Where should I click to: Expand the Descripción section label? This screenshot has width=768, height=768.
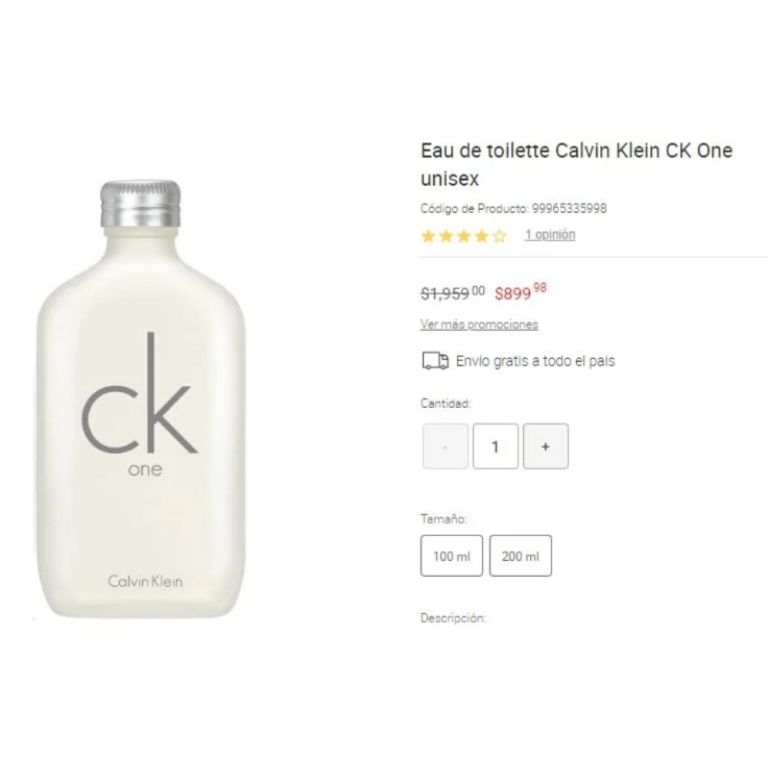tap(453, 618)
